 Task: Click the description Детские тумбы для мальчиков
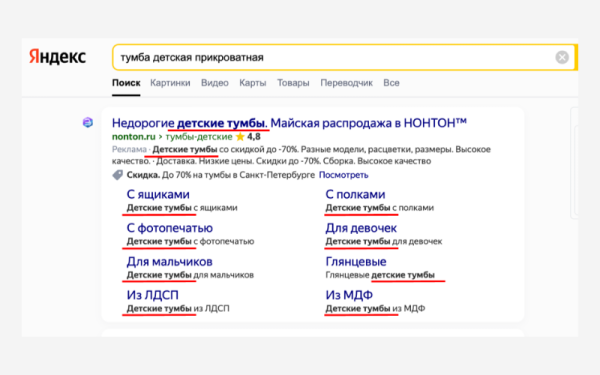point(190,275)
